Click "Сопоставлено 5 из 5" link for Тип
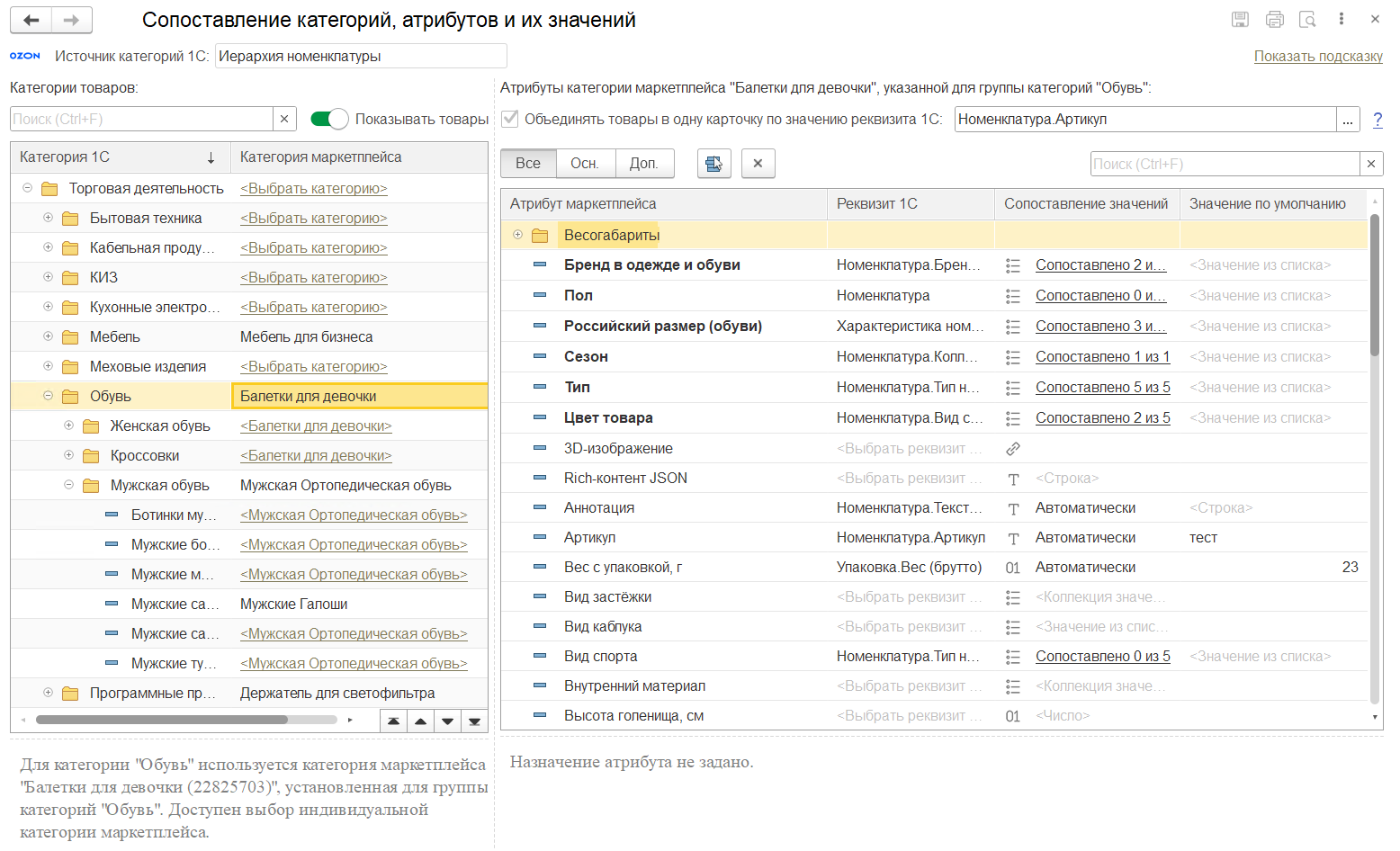The image size is (1400, 851). pos(1102,387)
